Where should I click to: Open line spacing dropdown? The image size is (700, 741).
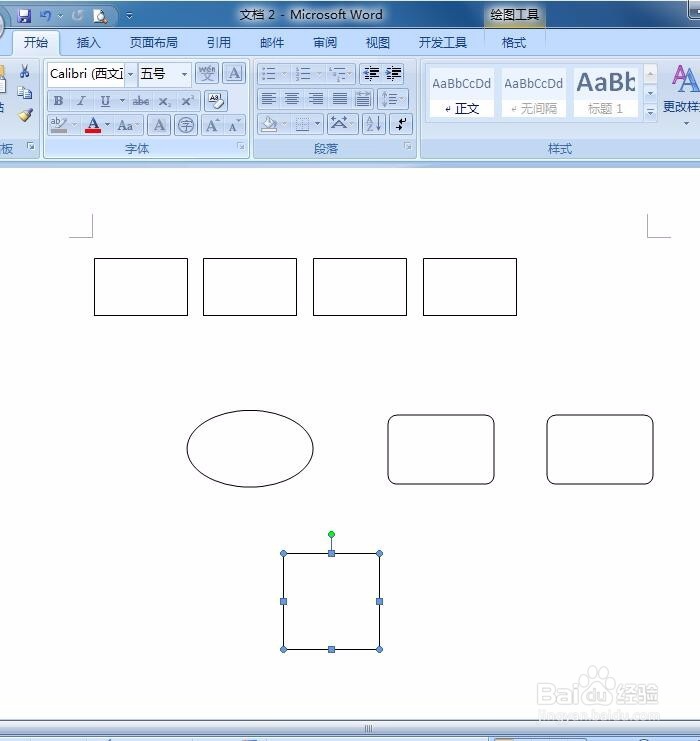[x=393, y=99]
